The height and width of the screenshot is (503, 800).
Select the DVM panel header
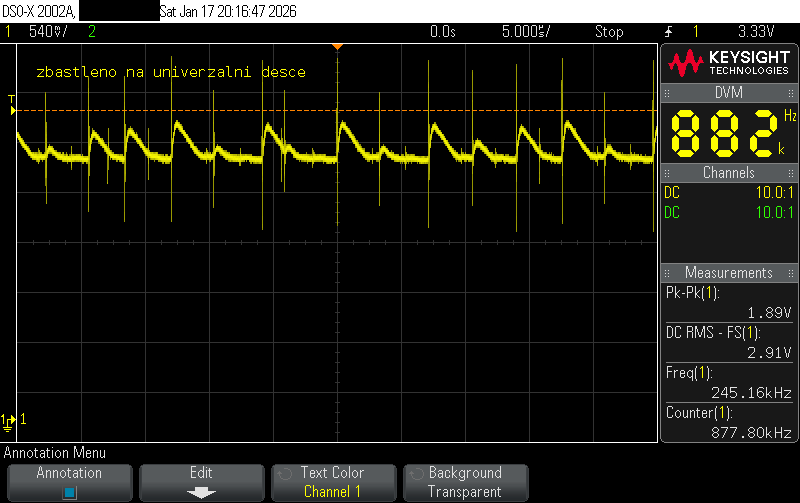[x=727, y=93]
